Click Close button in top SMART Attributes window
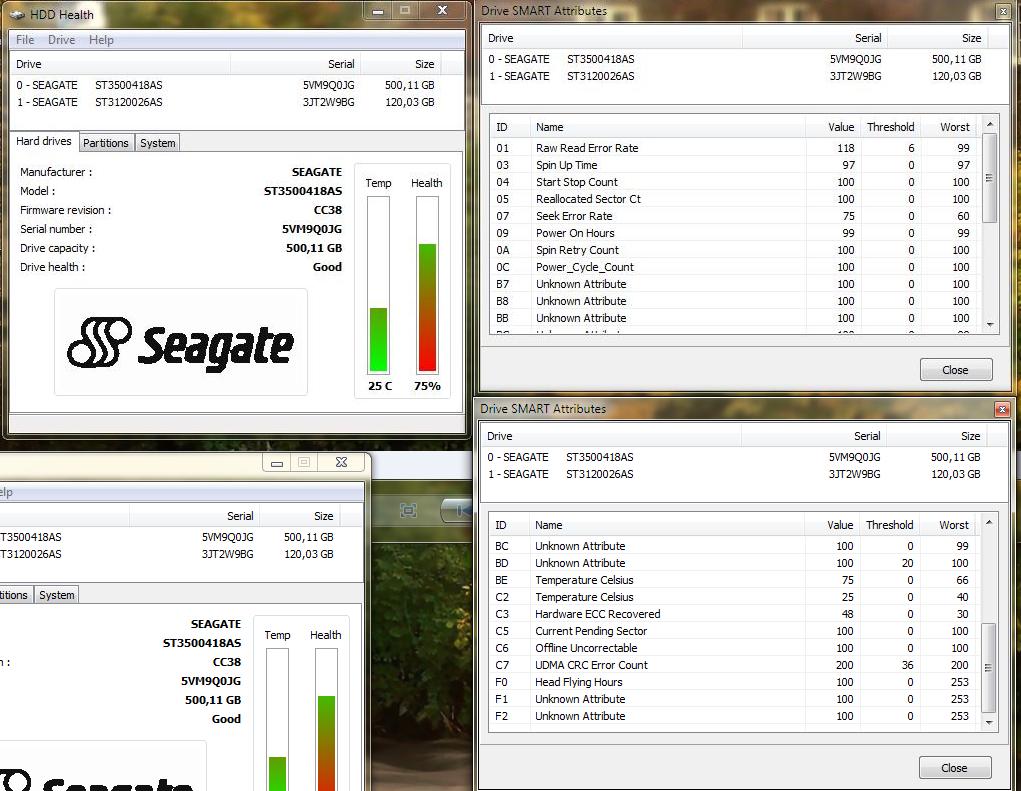The image size is (1021, 791). click(x=955, y=370)
